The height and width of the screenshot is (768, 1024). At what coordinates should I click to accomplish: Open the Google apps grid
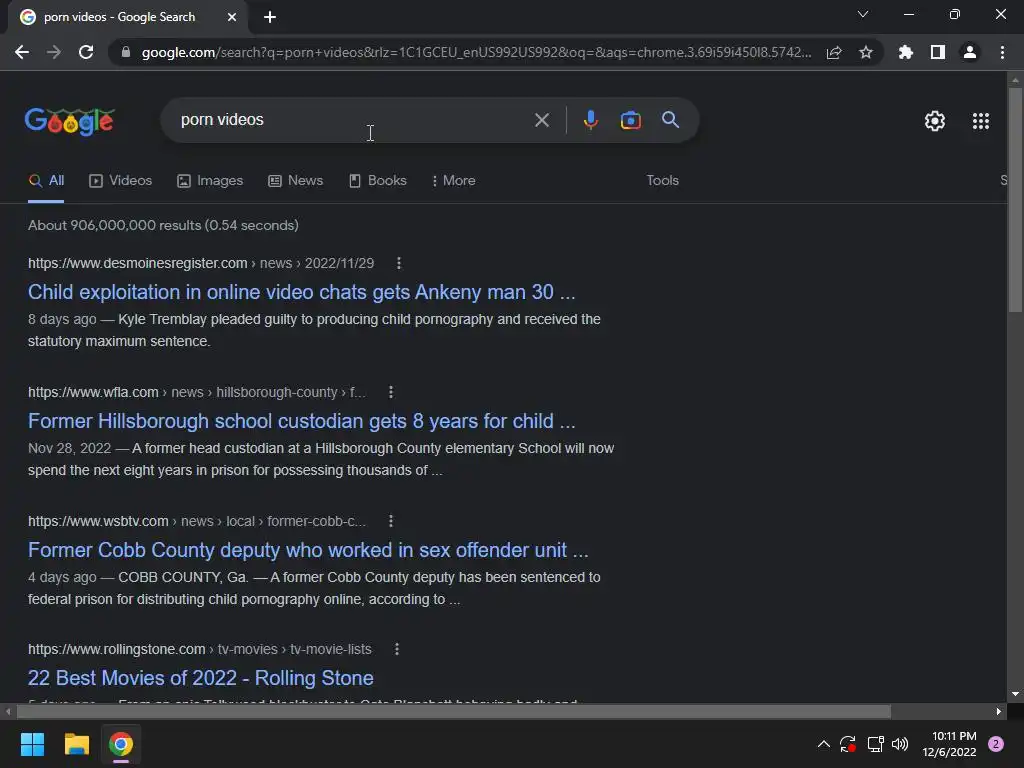coord(980,121)
